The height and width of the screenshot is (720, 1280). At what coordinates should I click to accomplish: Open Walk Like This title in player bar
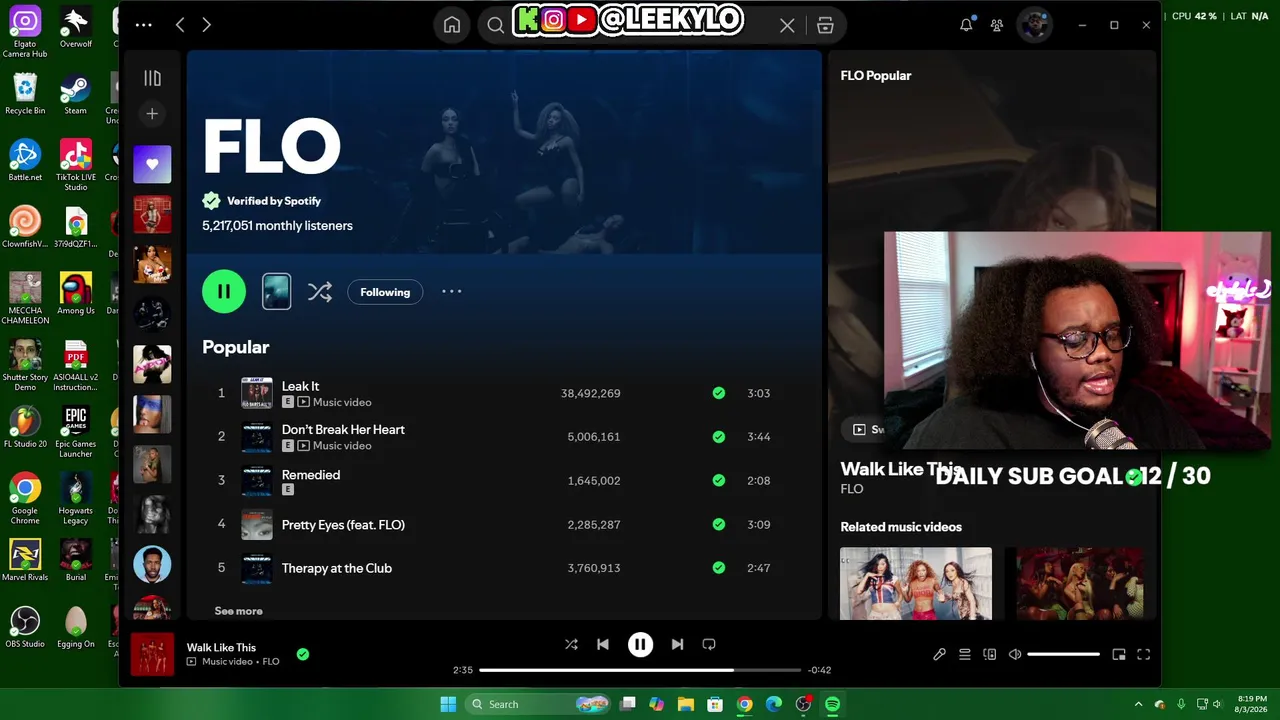pyautogui.click(x=221, y=647)
